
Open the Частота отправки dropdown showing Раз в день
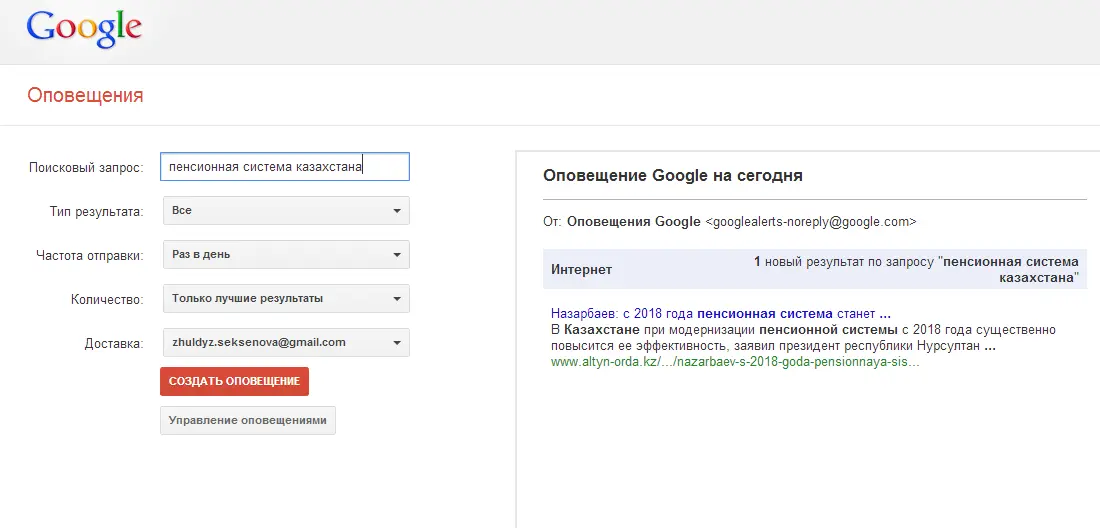[x=286, y=255]
